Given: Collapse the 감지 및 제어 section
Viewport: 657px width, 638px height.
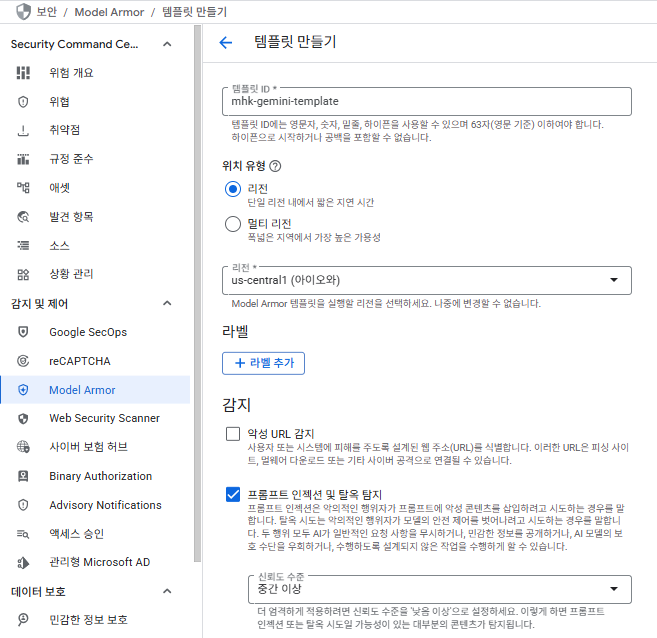Looking at the screenshot, I should [x=167, y=303].
